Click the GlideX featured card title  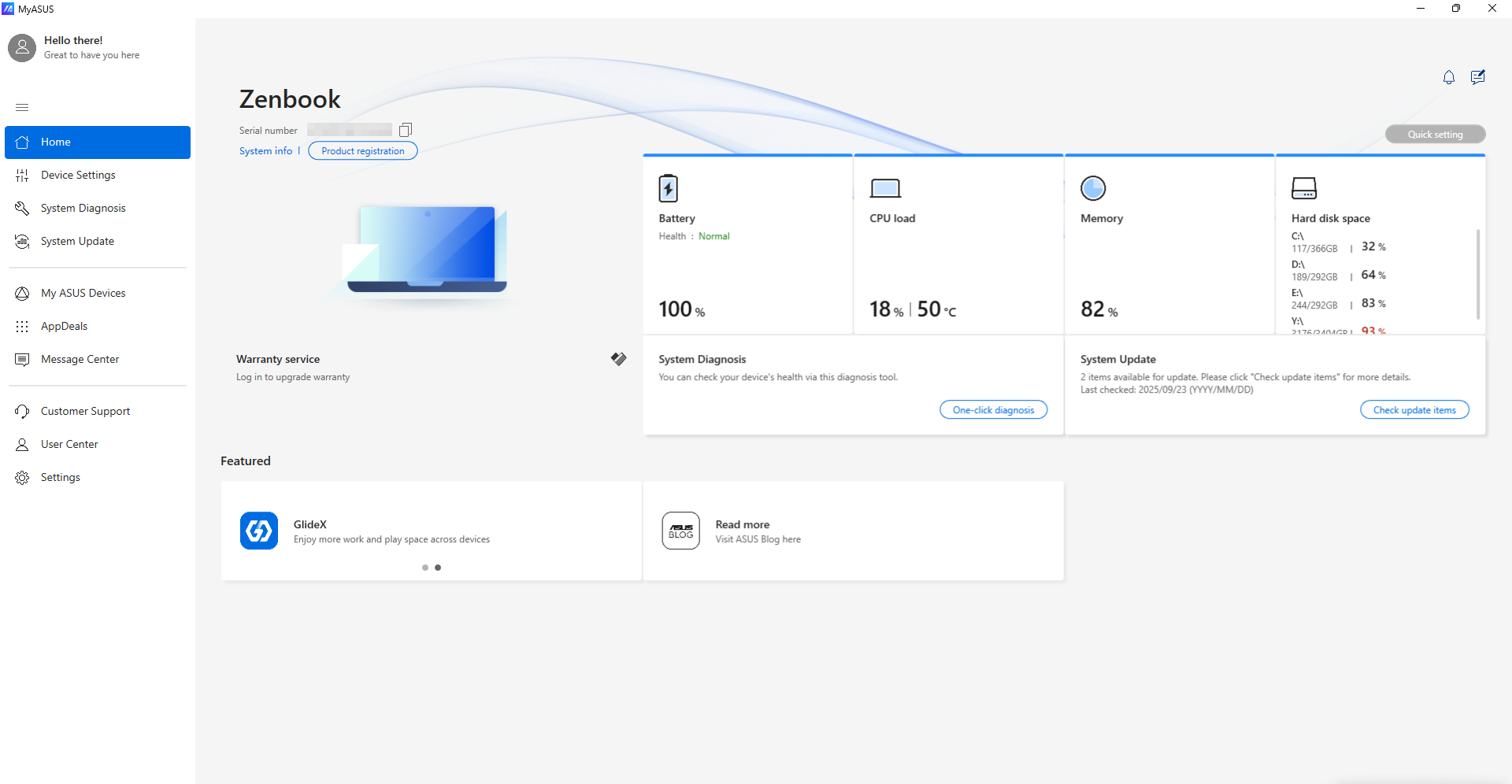click(309, 524)
